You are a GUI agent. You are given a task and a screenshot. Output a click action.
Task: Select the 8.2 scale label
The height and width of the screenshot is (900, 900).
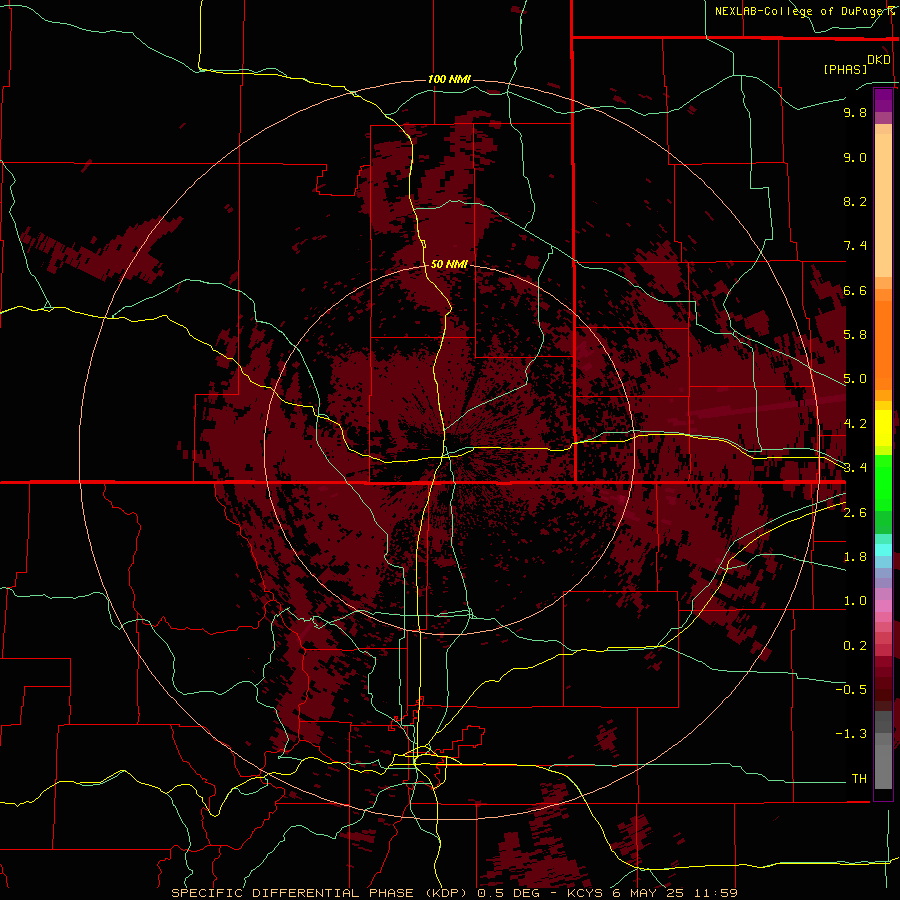[855, 201]
